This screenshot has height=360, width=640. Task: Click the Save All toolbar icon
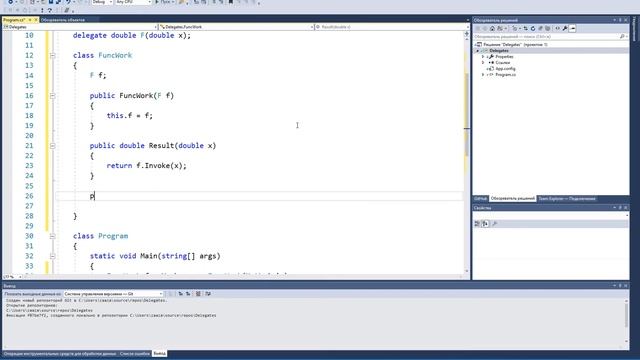[x=58, y=2]
